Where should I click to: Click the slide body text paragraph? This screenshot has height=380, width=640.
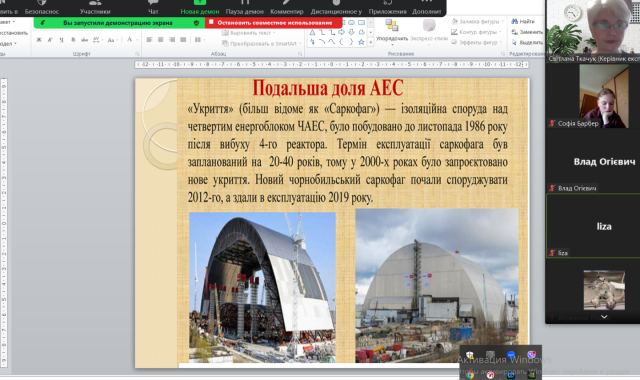click(x=347, y=153)
